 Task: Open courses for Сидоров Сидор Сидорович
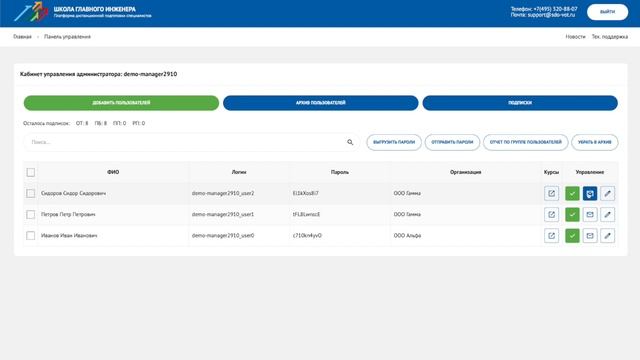pyautogui.click(x=551, y=193)
